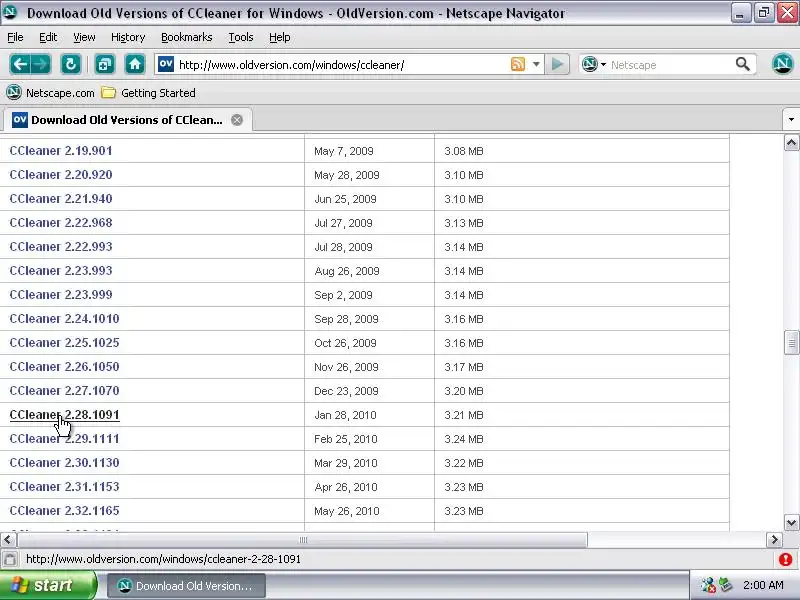Open the CCleaner 2.23.993 link

point(61,270)
